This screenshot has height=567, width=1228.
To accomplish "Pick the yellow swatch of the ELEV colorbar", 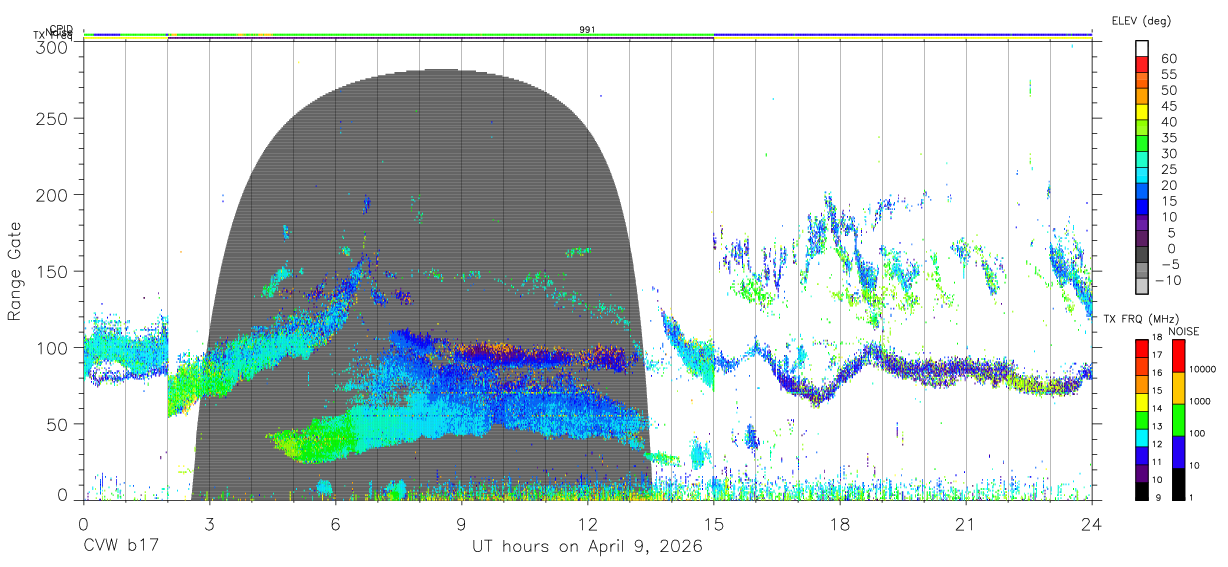I will point(1142,111).
